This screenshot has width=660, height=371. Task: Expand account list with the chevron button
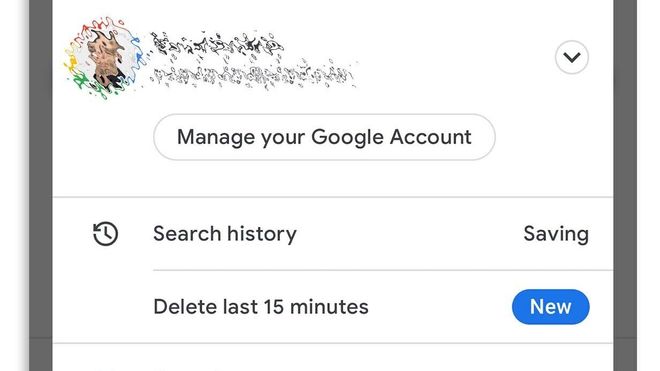(x=572, y=57)
